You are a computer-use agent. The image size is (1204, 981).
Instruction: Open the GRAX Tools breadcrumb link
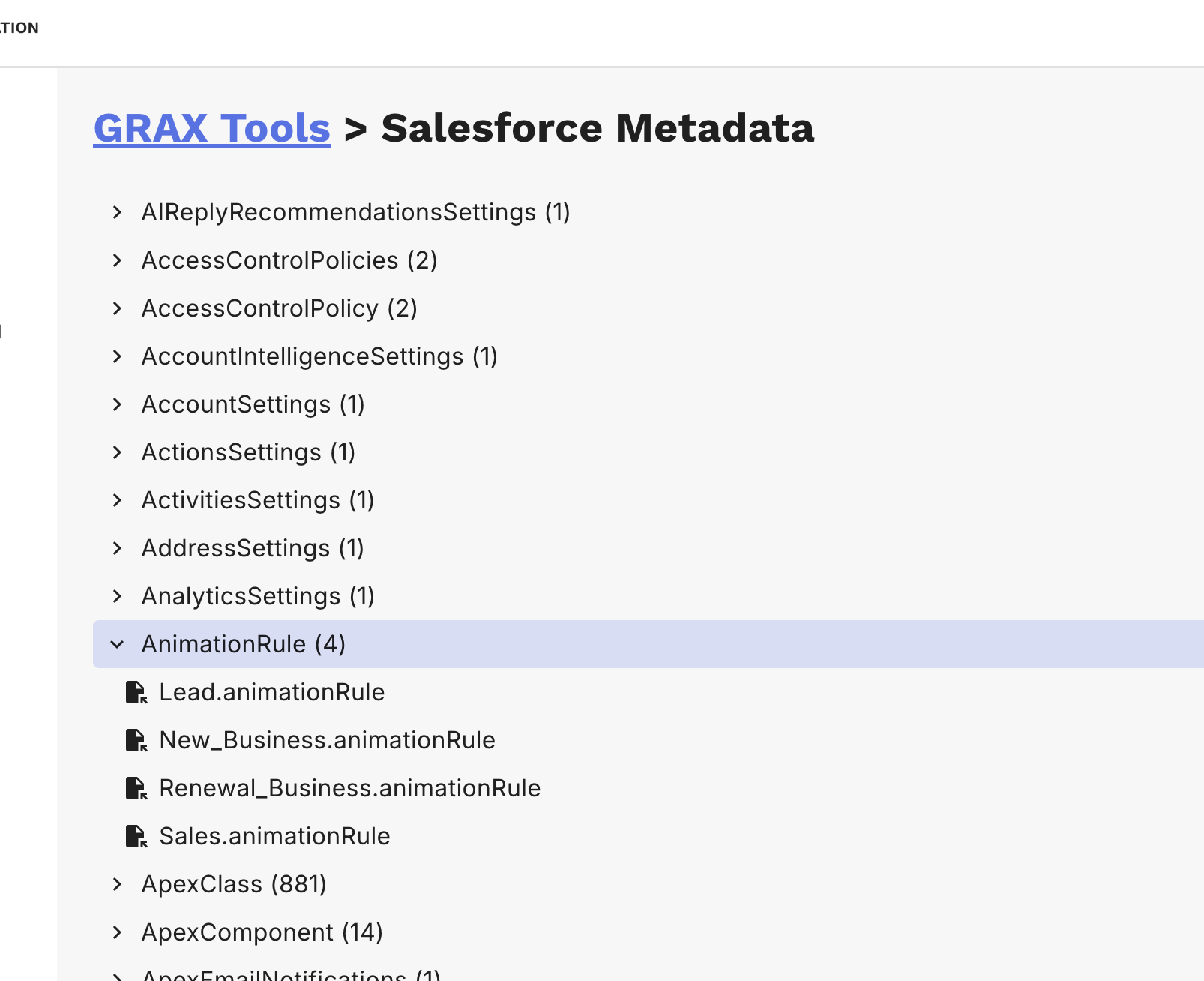pos(211,128)
